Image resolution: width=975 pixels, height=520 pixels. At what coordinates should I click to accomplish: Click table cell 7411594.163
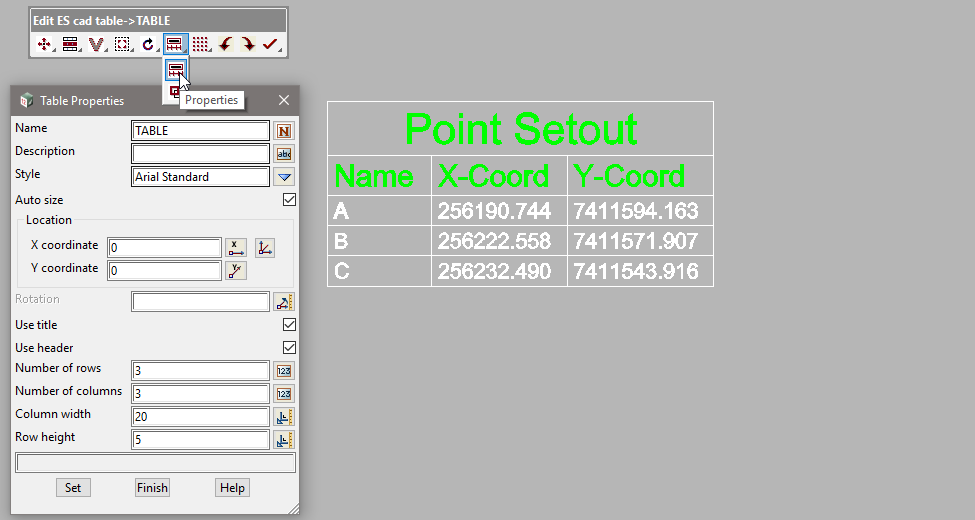click(640, 211)
